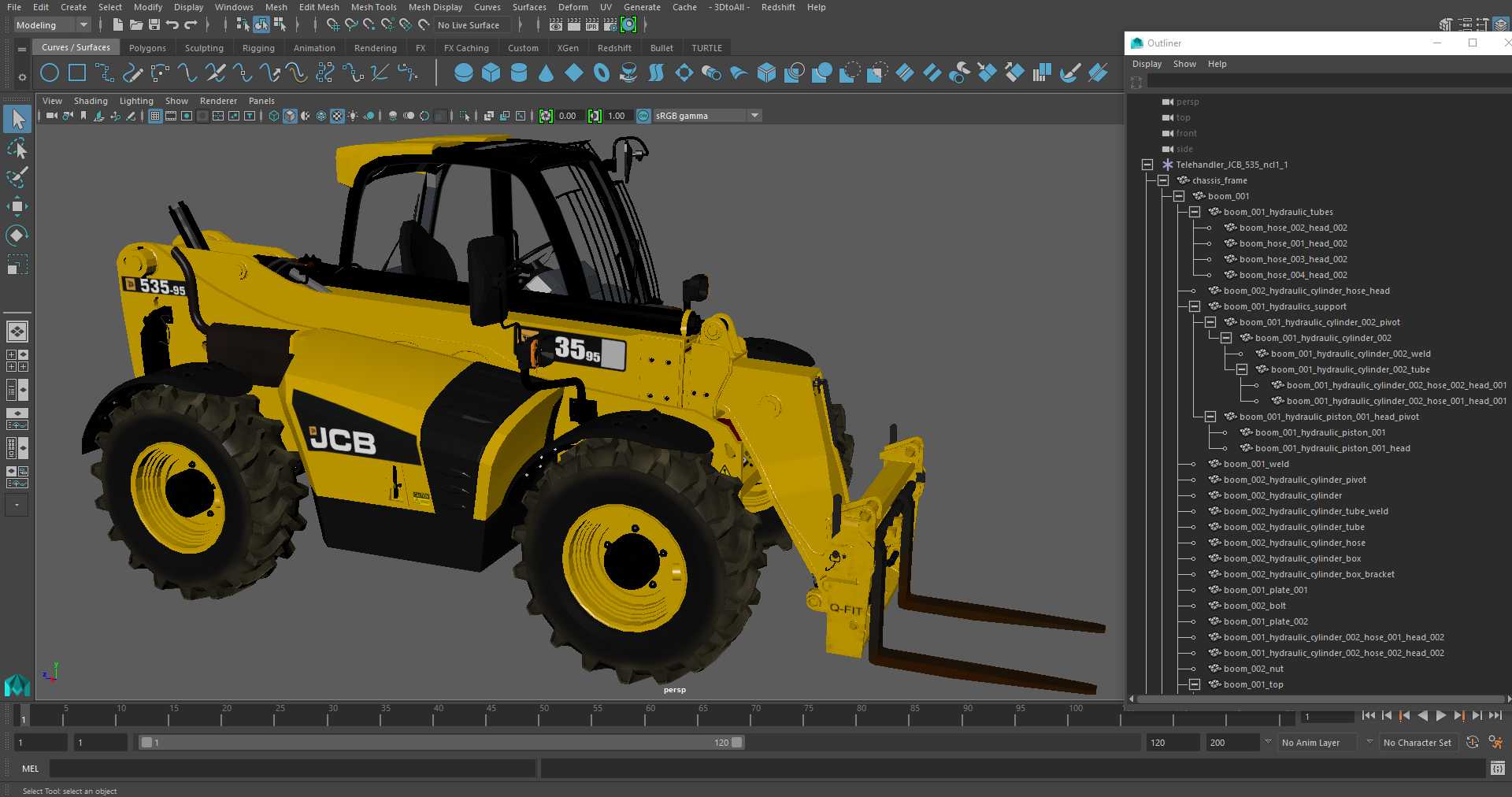This screenshot has height=797, width=1512.
Task: Activate the Scale tool
Action: [17, 264]
